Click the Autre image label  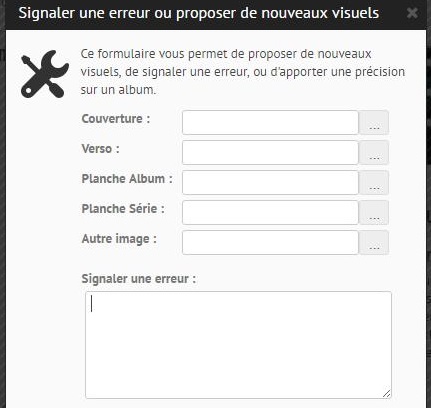[119, 239]
